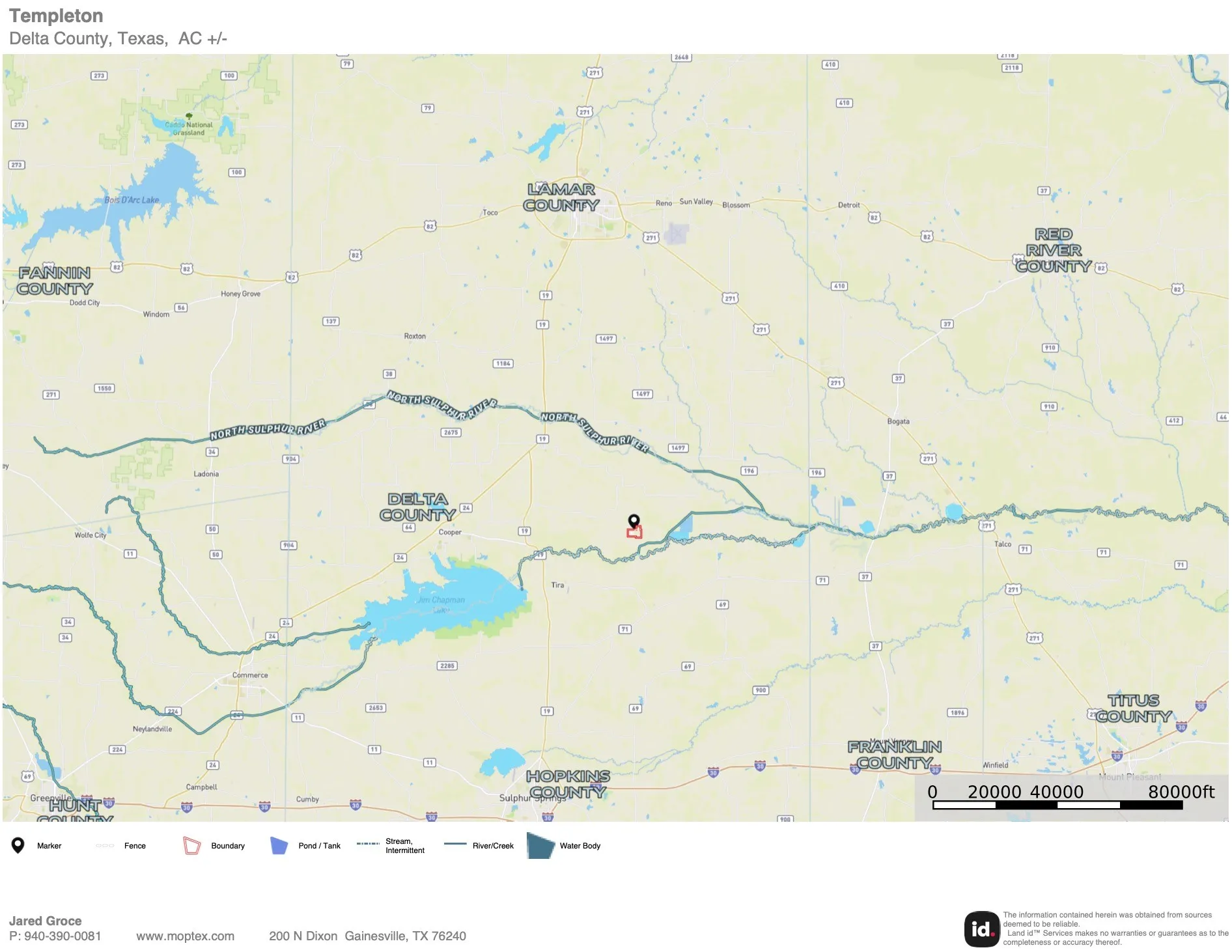Click the 2285 road shield
1232x952 pixels.
pos(447,665)
